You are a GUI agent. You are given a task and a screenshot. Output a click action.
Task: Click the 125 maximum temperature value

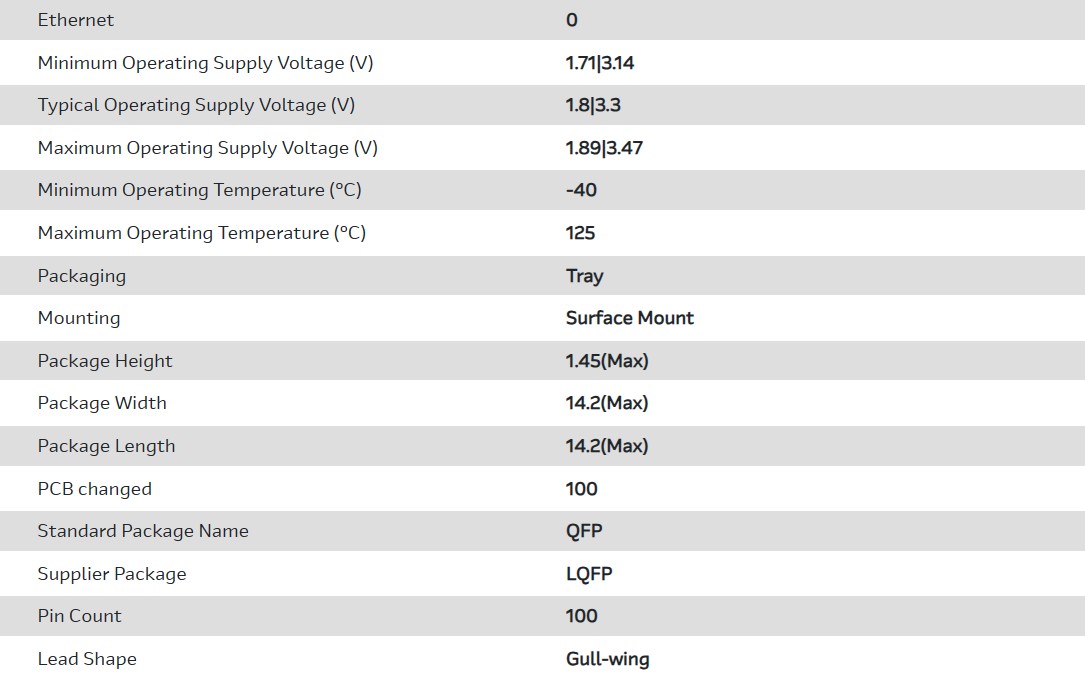point(580,233)
